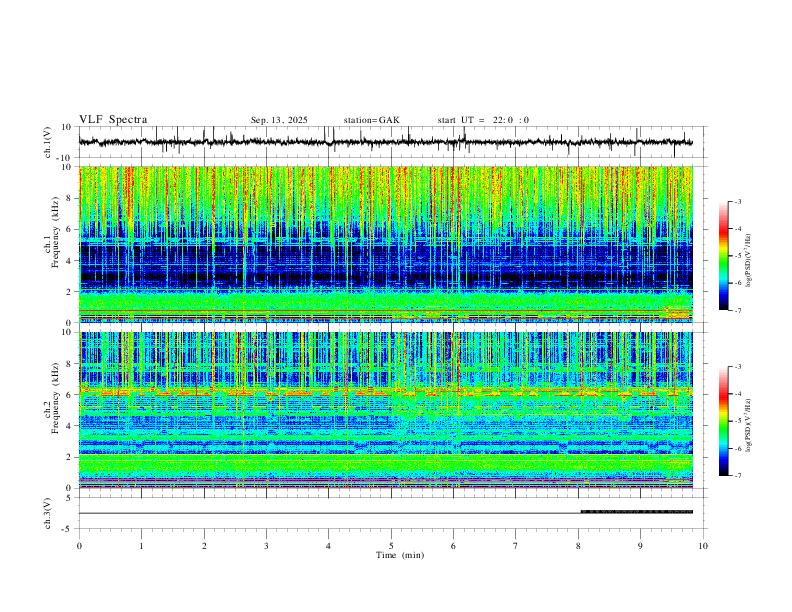Click the 'station=GAK' label
The image size is (792, 612).
point(372,120)
